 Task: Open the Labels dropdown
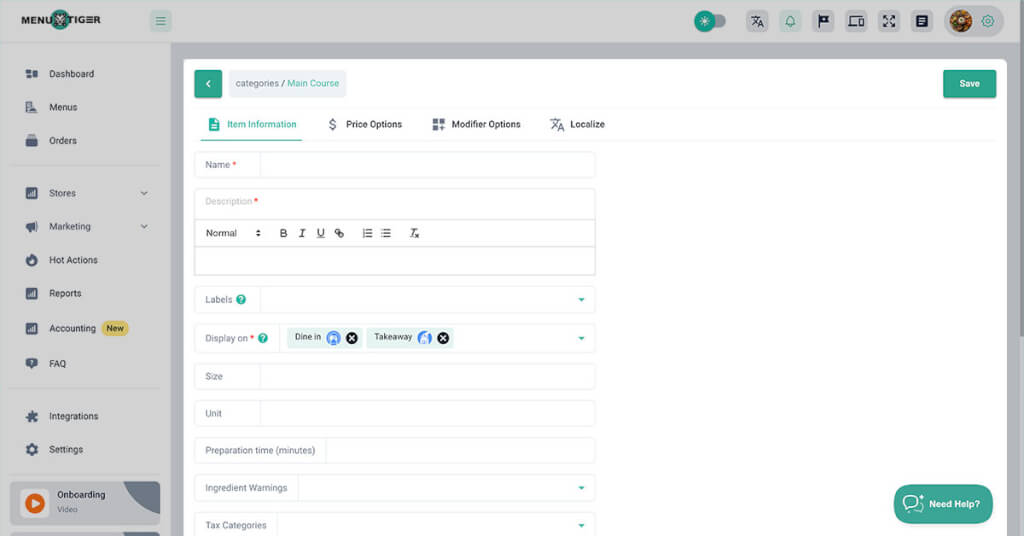[581, 300]
